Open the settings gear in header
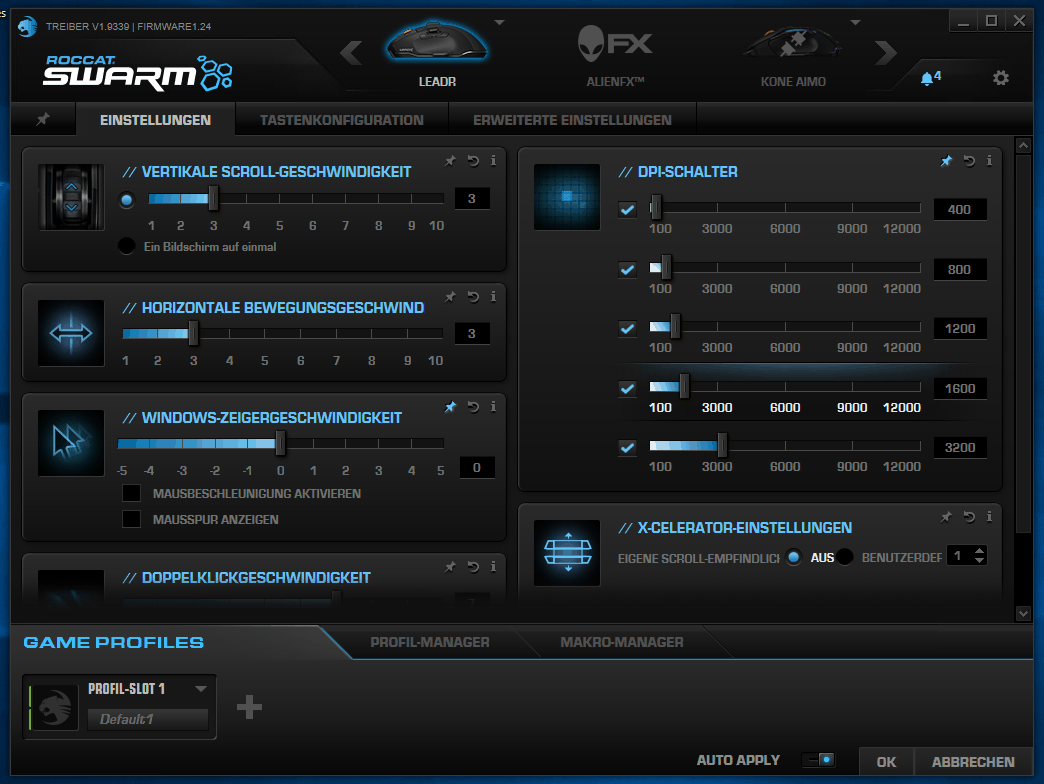1044x784 pixels. pos(1001,78)
